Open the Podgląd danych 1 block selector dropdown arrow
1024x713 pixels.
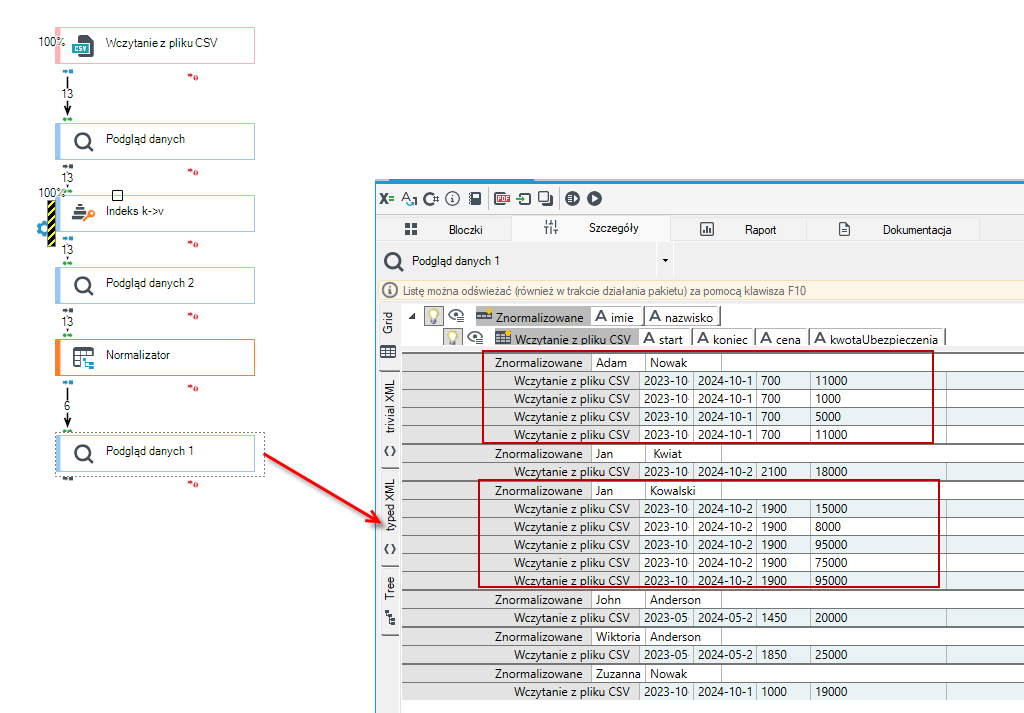coord(665,261)
